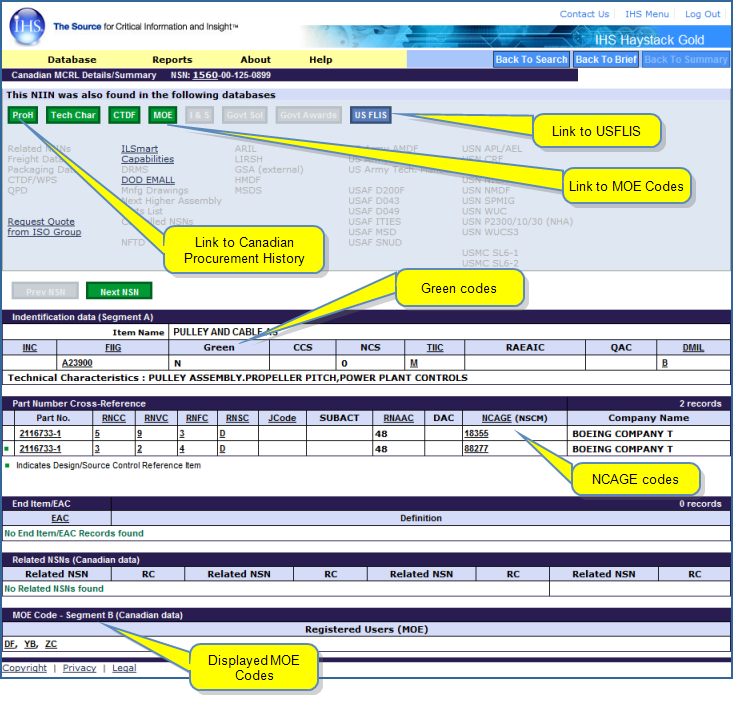Image resolution: width=733 pixels, height=705 pixels.
Task: Go to Next NSN
Action: 119,292
